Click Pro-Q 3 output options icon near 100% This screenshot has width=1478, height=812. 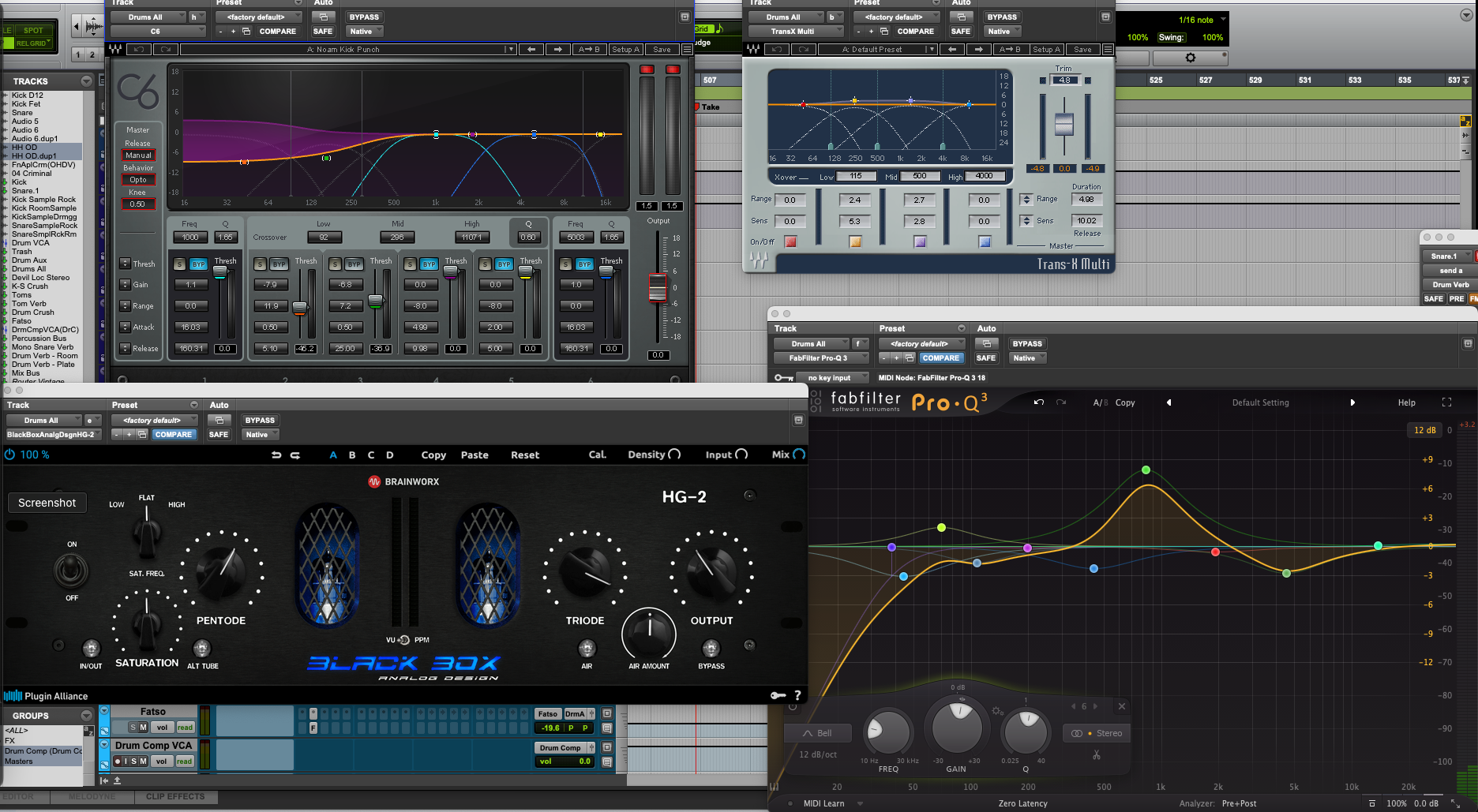point(1372,803)
